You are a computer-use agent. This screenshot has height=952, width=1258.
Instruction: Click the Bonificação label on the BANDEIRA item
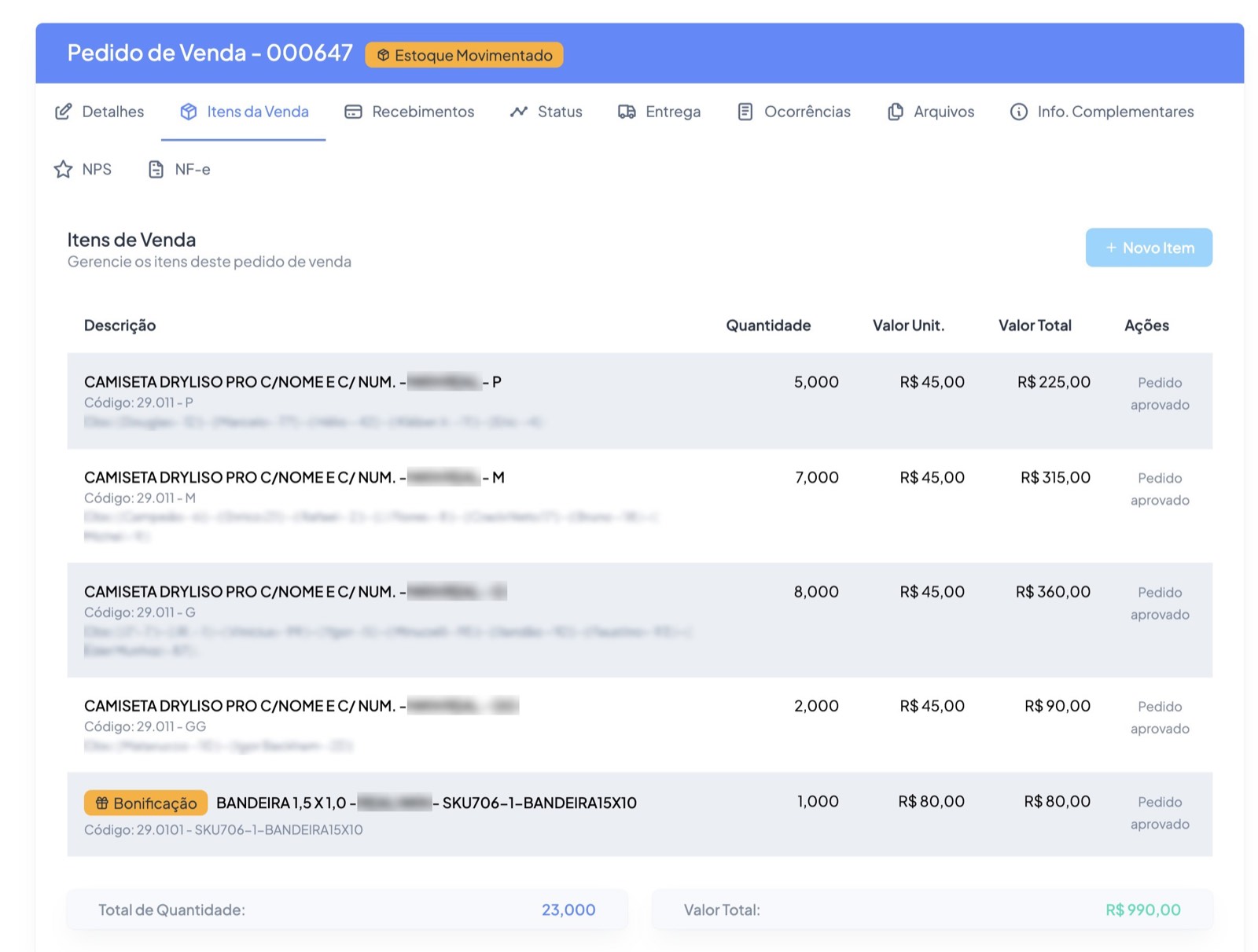[x=145, y=803]
